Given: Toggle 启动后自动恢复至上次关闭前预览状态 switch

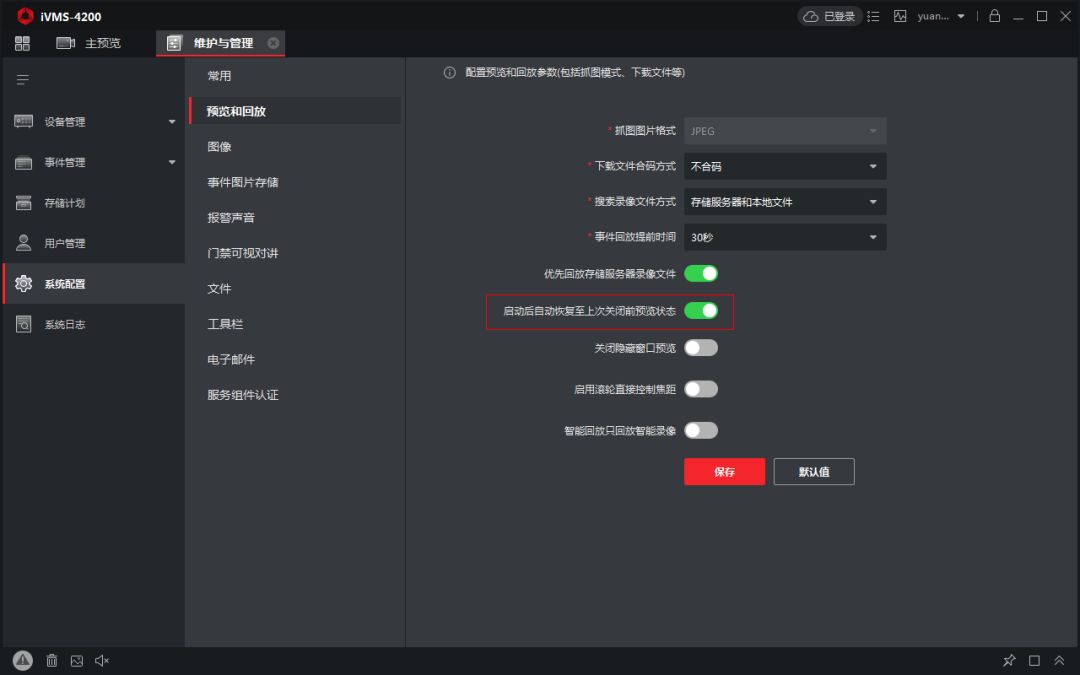Looking at the screenshot, I should [701, 311].
